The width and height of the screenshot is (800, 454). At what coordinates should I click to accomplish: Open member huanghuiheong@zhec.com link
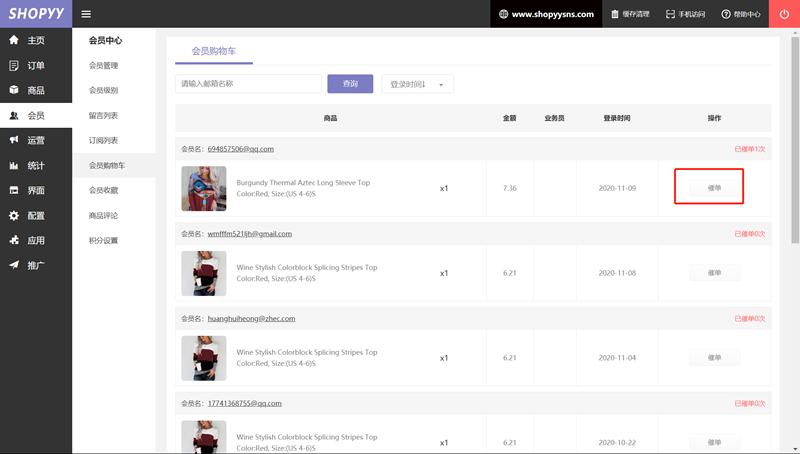coord(251,318)
